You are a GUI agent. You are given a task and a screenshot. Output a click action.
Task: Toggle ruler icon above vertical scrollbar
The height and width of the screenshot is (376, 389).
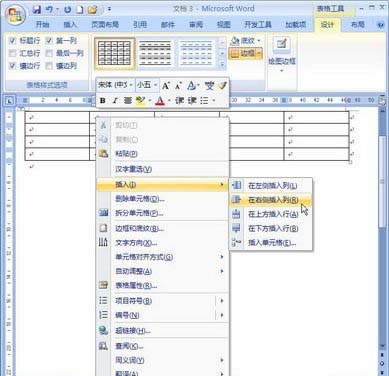point(382,100)
